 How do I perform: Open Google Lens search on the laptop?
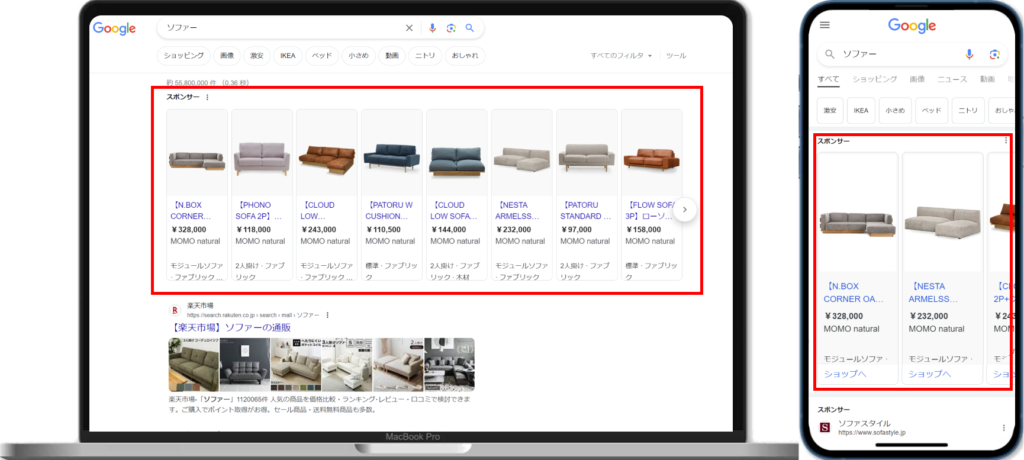(451, 28)
